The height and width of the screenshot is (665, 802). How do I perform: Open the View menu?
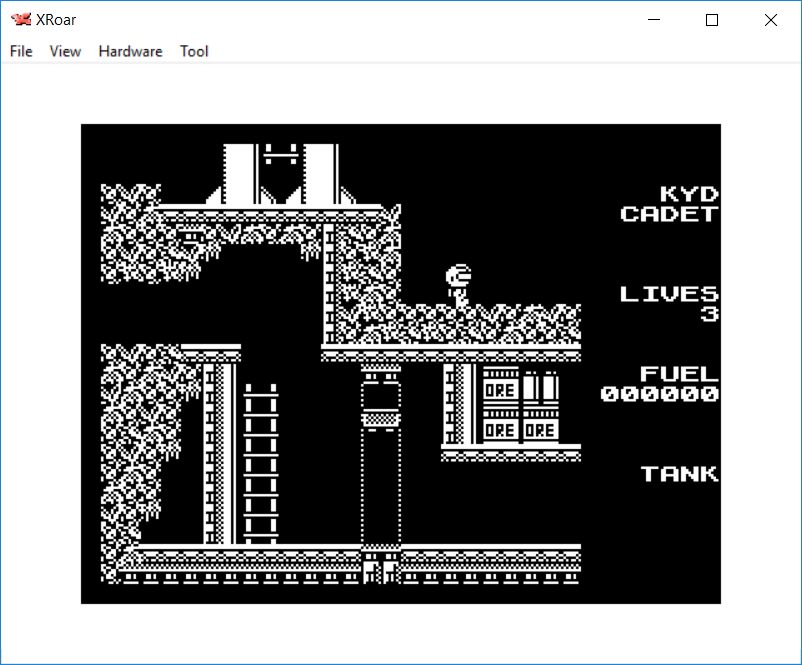pos(65,51)
